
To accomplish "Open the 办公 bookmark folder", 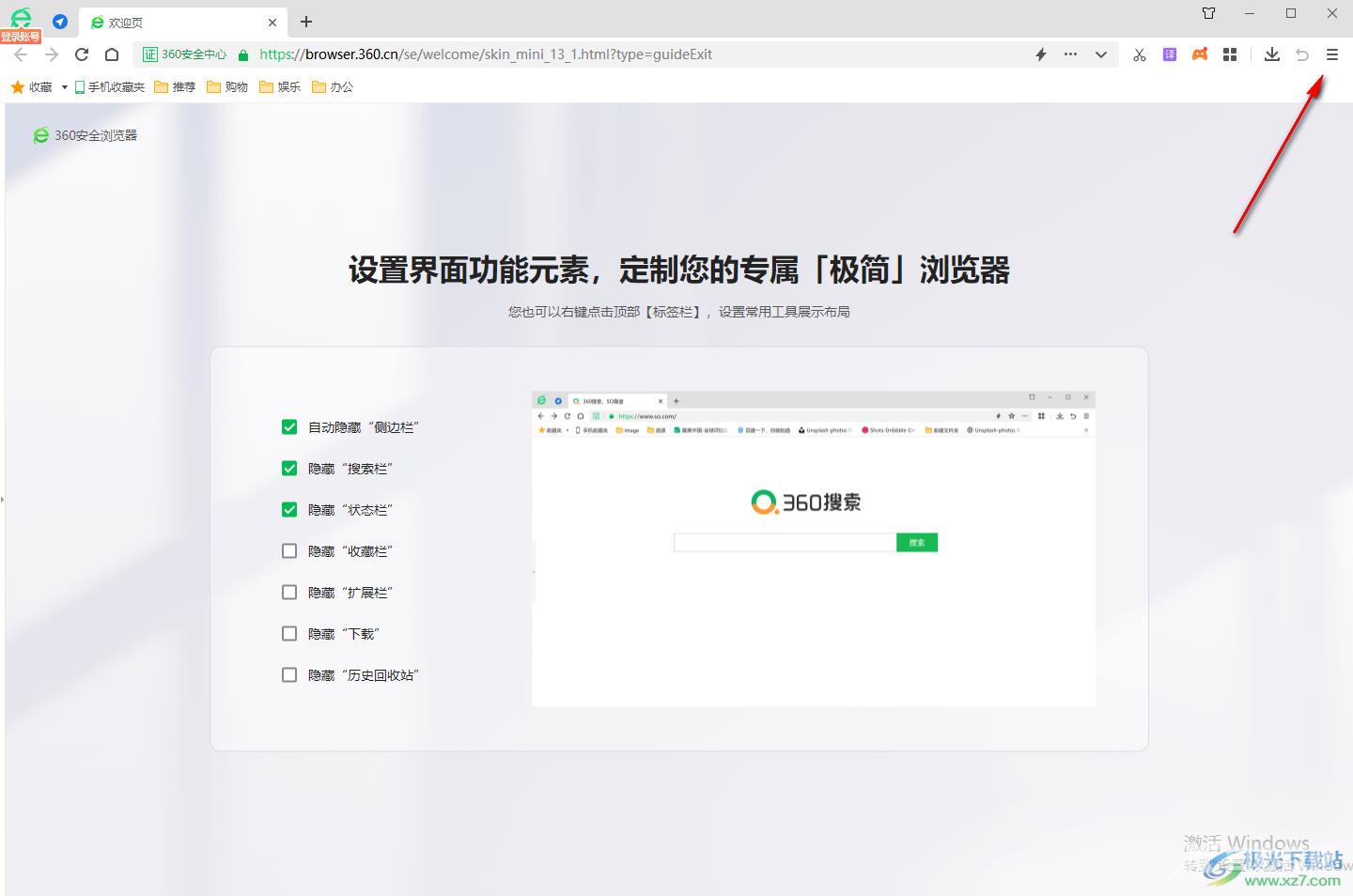I will 333,86.
